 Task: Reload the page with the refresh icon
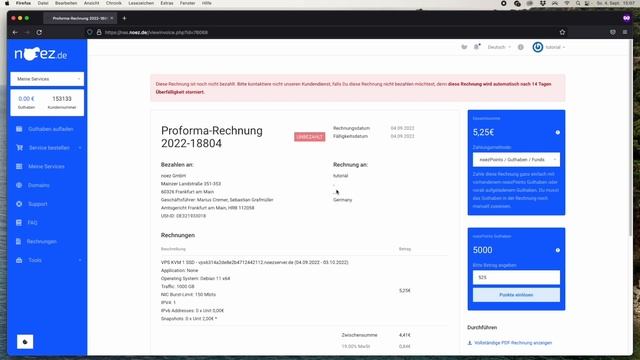[x=39, y=32]
